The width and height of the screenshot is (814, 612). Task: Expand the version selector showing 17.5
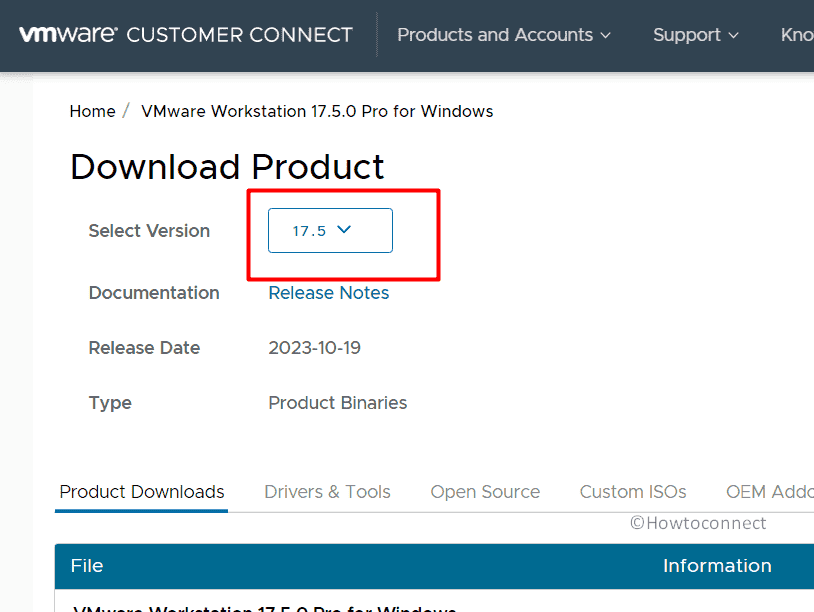coord(329,230)
